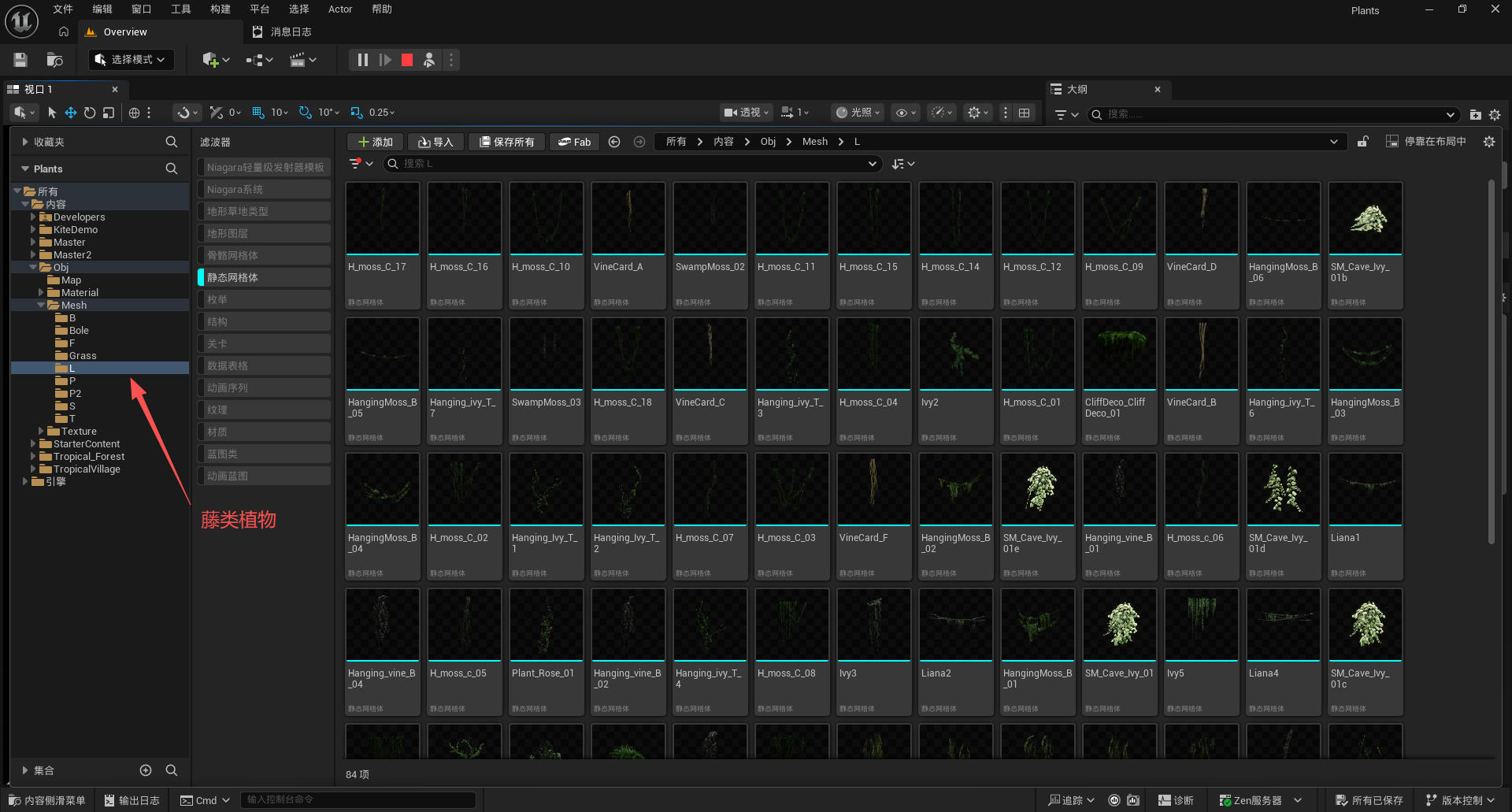Image resolution: width=1512 pixels, height=812 pixels.
Task: Open the 文件 menu
Action: click(x=63, y=9)
